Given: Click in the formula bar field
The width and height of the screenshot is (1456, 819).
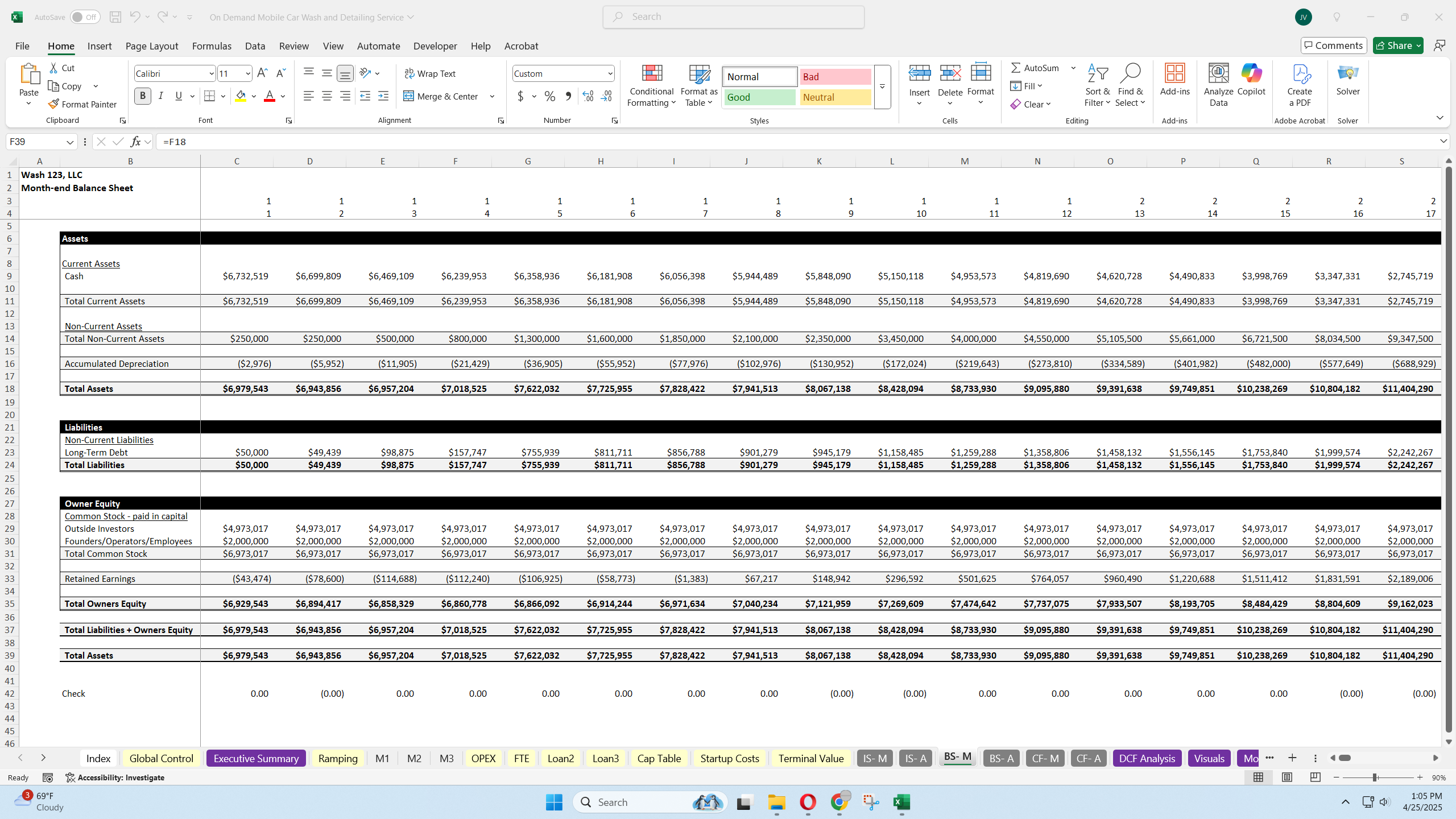Looking at the screenshot, I should [796, 142].
